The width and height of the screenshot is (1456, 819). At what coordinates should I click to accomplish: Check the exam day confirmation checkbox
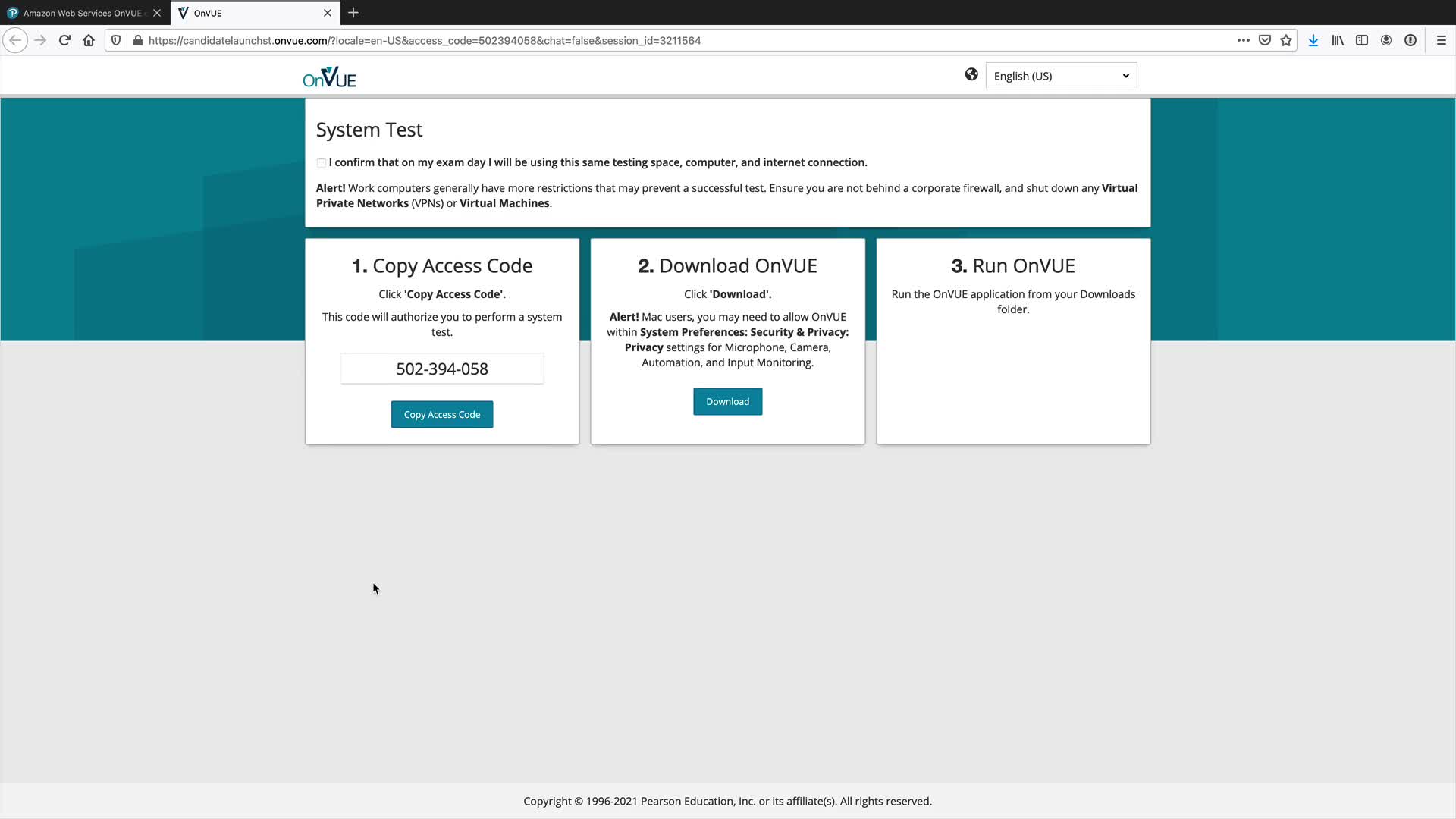click(x=322, y=163)
